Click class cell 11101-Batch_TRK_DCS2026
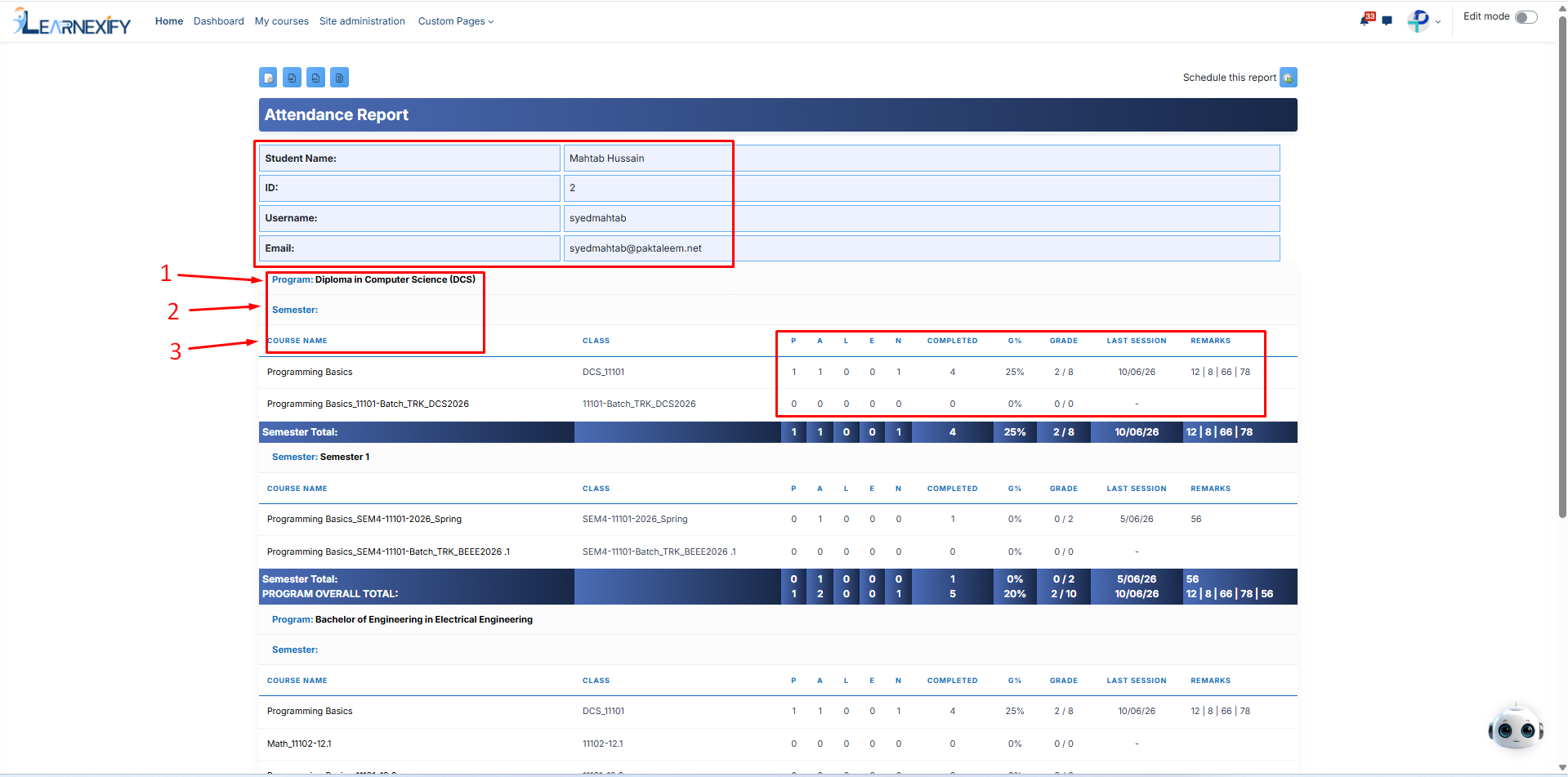Viewport: 1568px width, 777px height. 639,404
